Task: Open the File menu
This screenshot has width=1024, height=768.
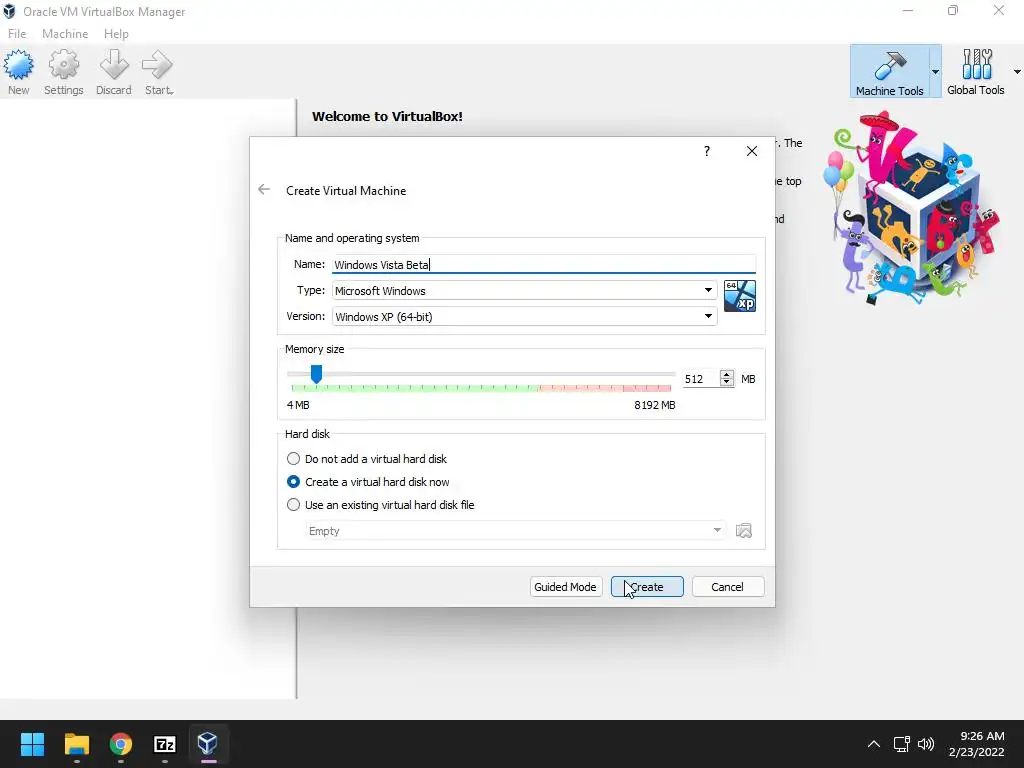Action: coord(17,33)
